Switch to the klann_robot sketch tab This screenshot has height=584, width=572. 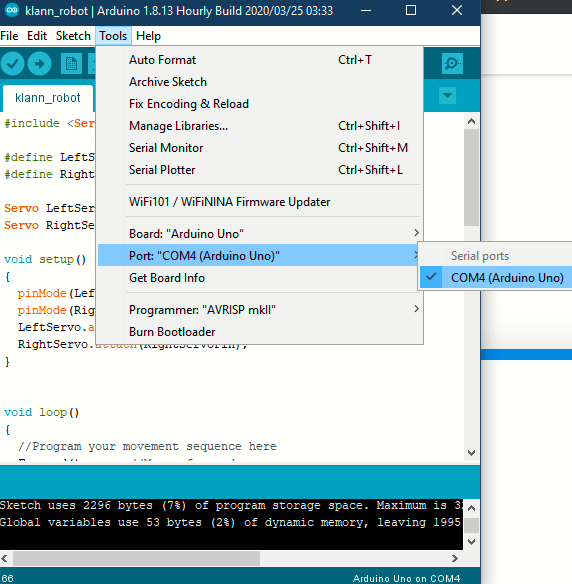pyautogui.click(x=48, y=98)
